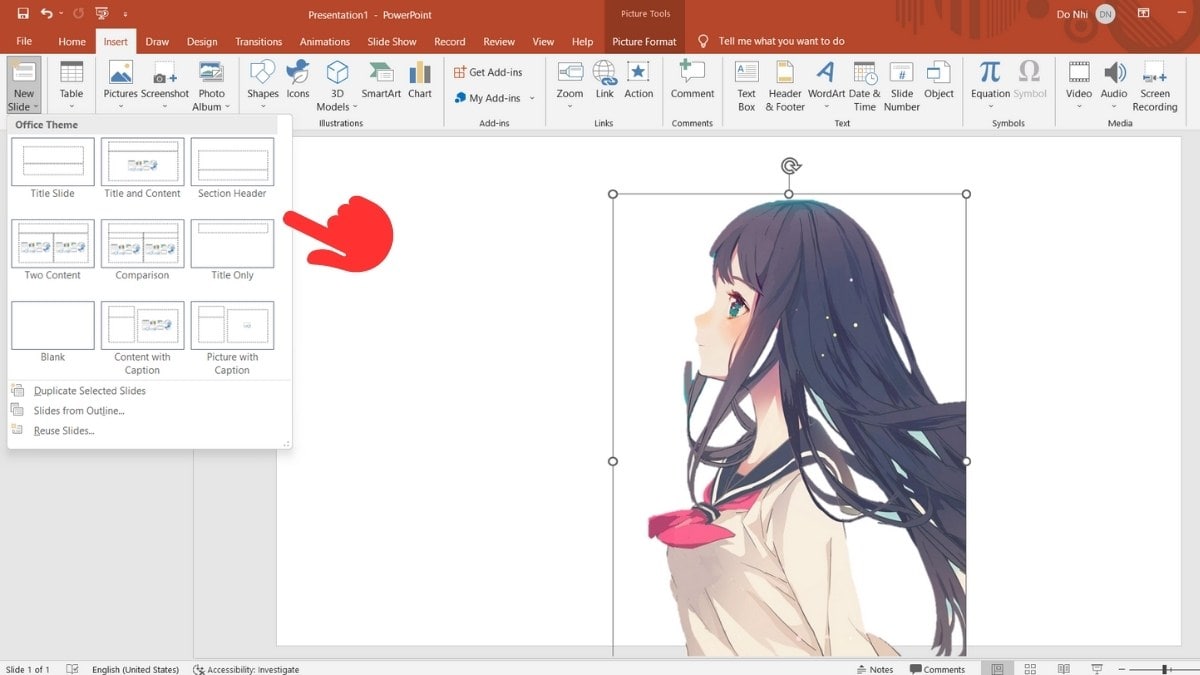Insert a Table from the ribbon

coord(71,86)
